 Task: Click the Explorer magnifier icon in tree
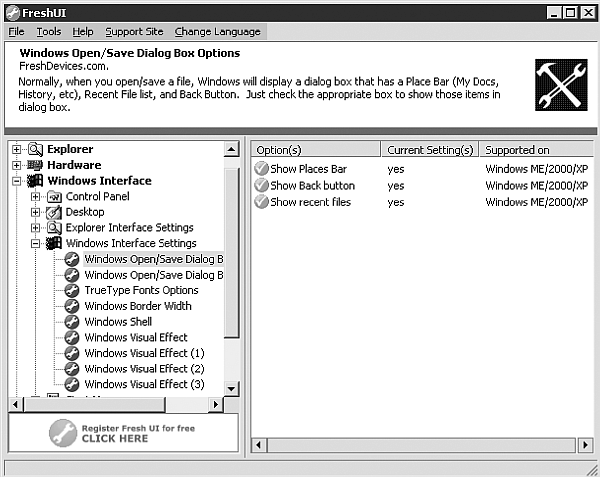click(35, 149)
